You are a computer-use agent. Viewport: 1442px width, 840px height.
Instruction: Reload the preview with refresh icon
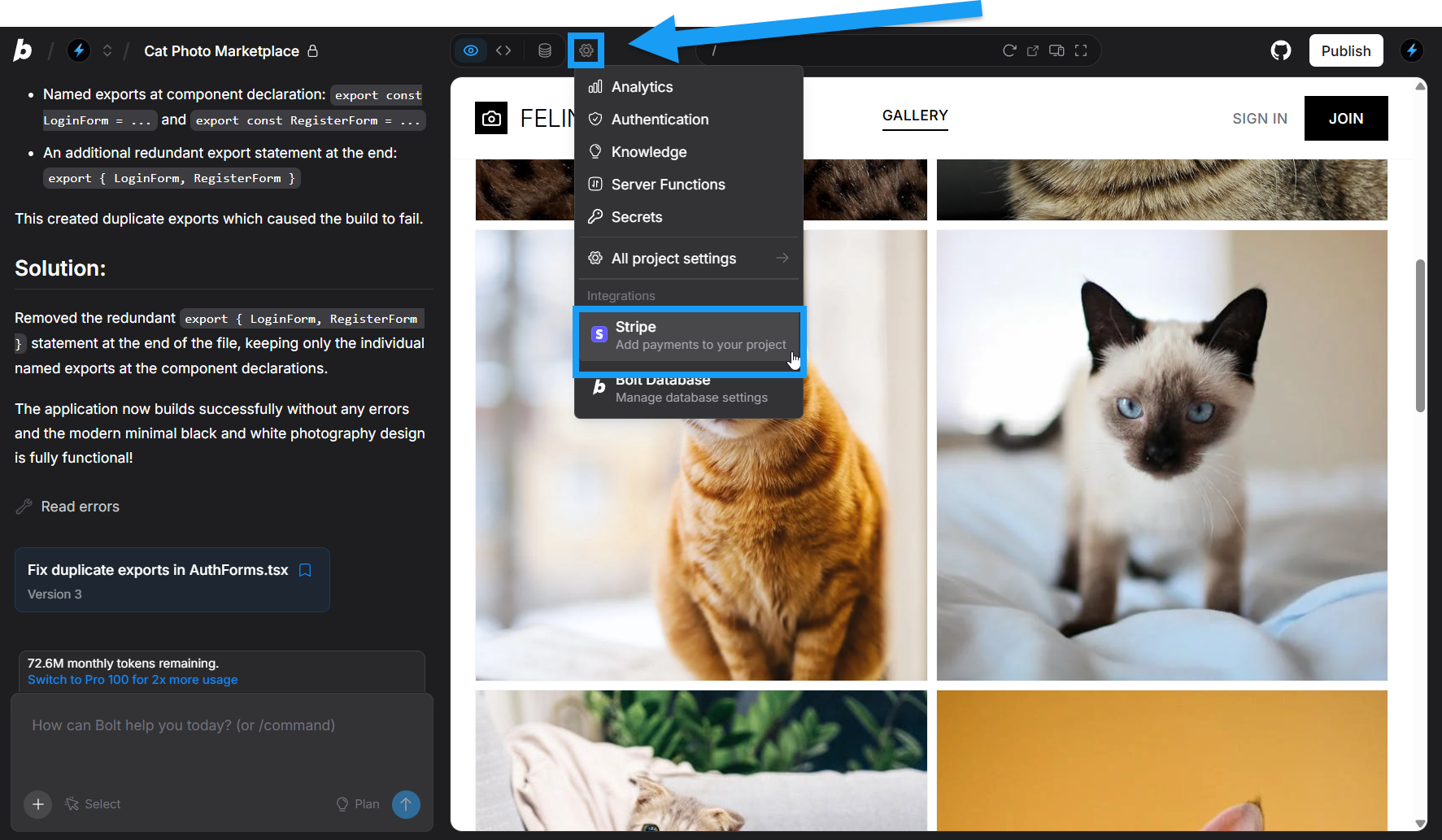(1009, 50)
